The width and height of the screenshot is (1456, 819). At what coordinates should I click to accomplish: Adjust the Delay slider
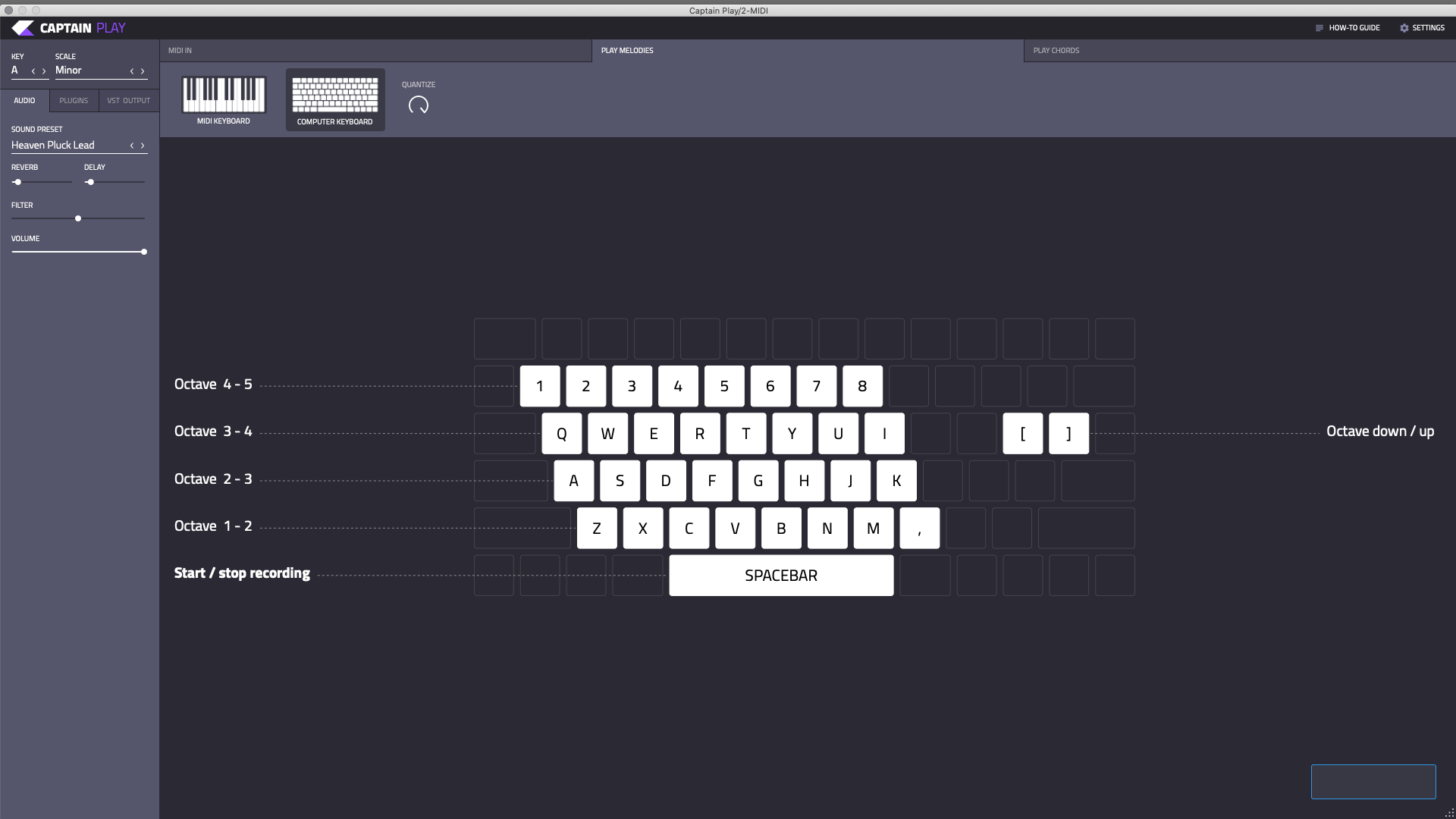click(115, 182)
